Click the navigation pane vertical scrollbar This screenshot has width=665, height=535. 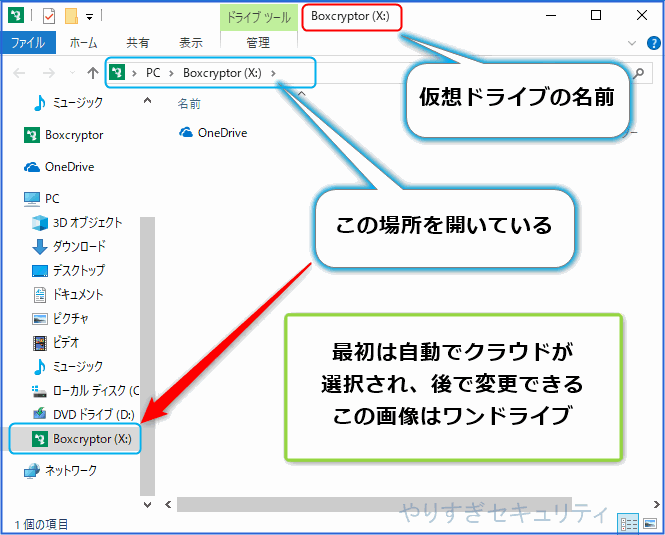(147, 356)
